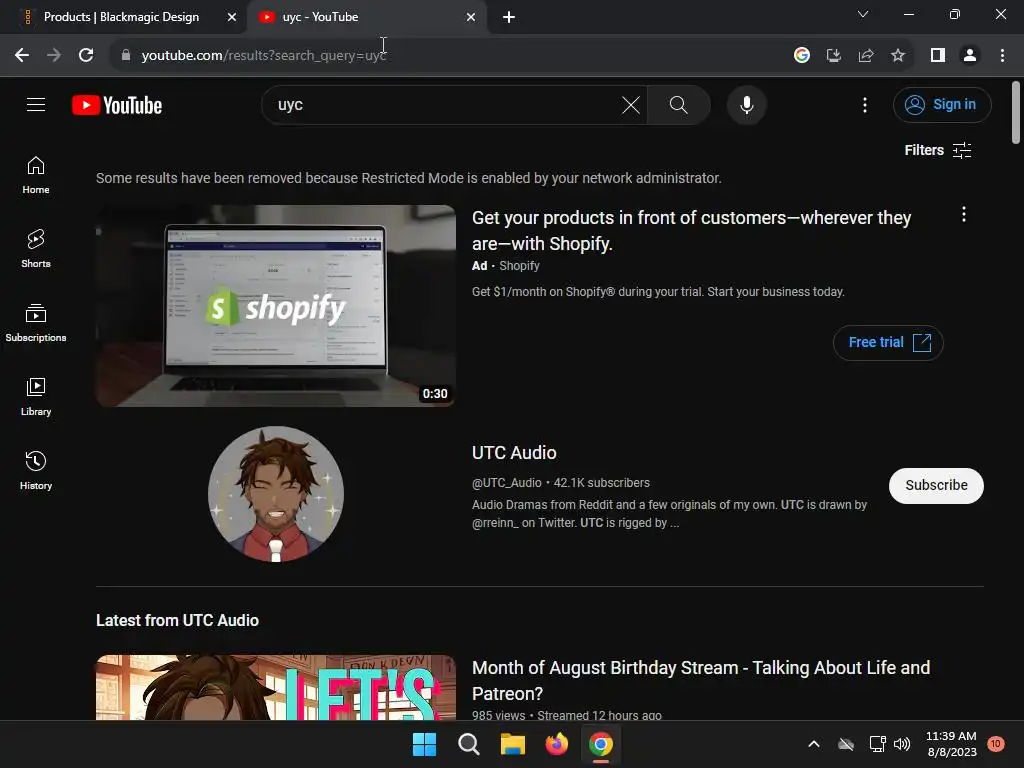Open YouTube settings three-dot menu
The image size is (1024, 768).
tap(865, 104)
